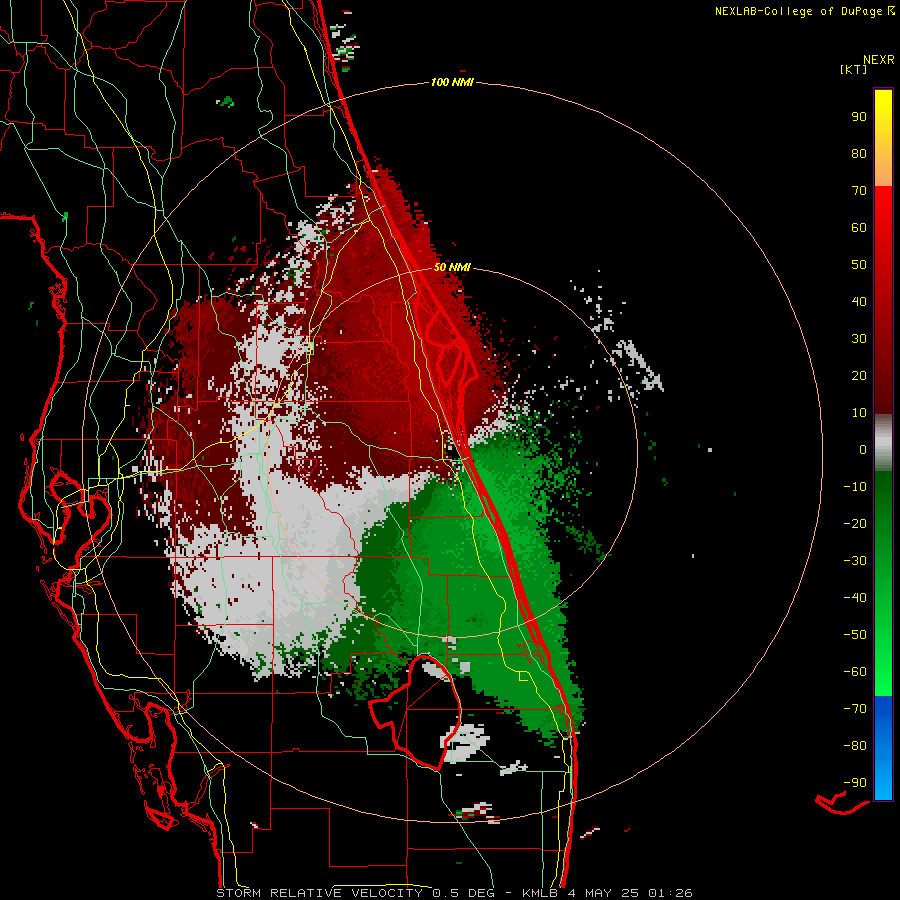900x900 pixels.
Task: Click the -70 value on the color scale
Action: tap(855, 709)
